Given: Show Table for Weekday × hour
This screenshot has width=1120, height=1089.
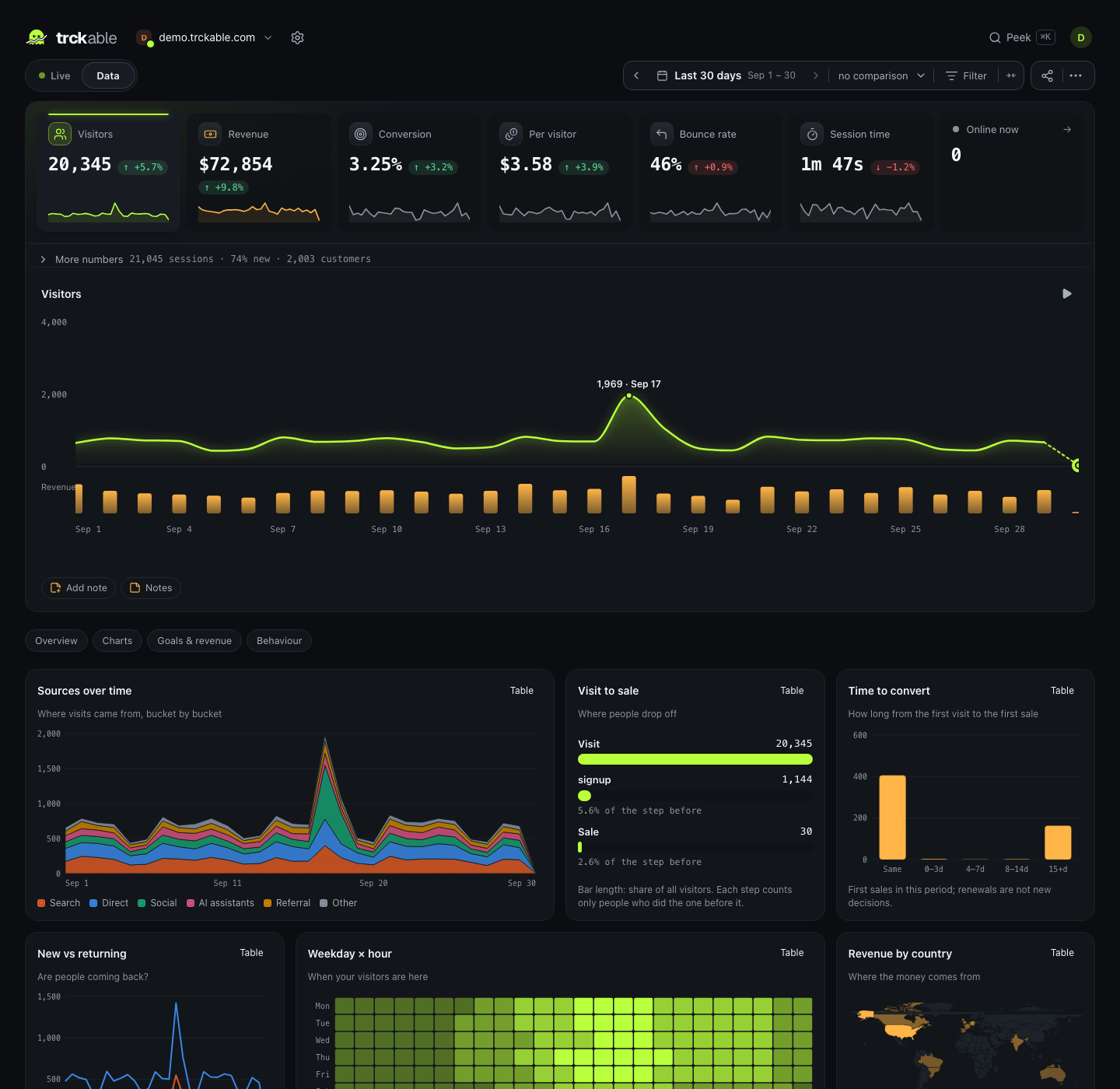Looking at the screenshot, I should tap(792, 953).
